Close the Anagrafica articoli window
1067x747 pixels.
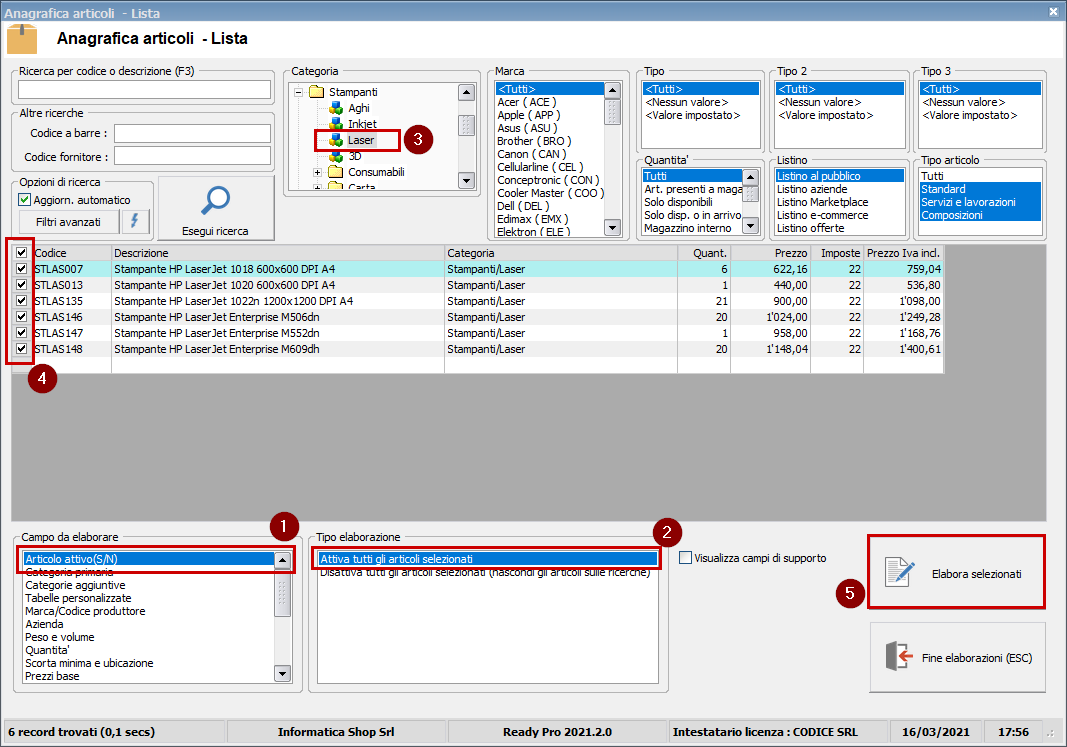pos(1053,12)
